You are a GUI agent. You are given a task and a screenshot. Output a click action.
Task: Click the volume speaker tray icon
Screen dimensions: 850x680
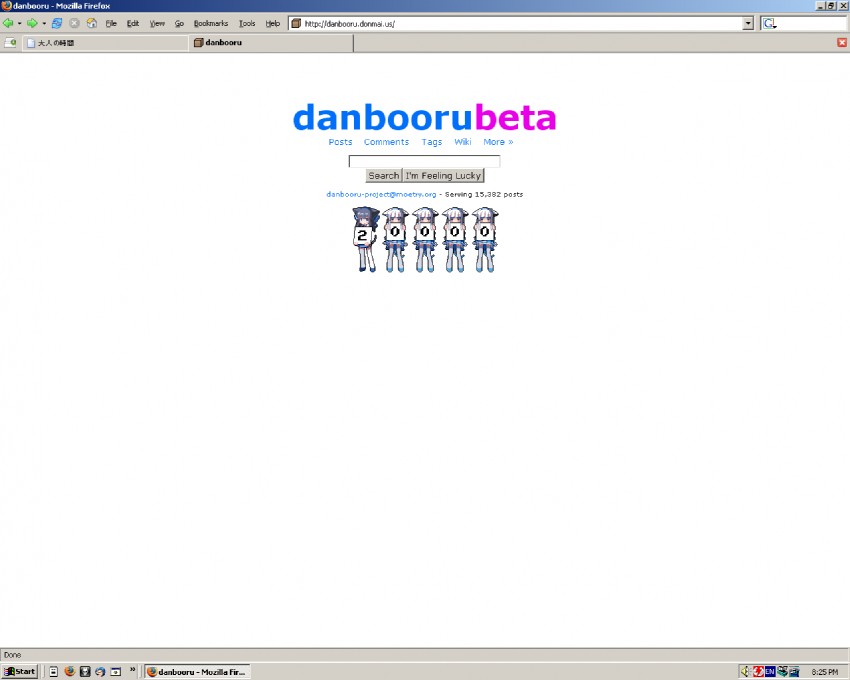tap(745, 672)
